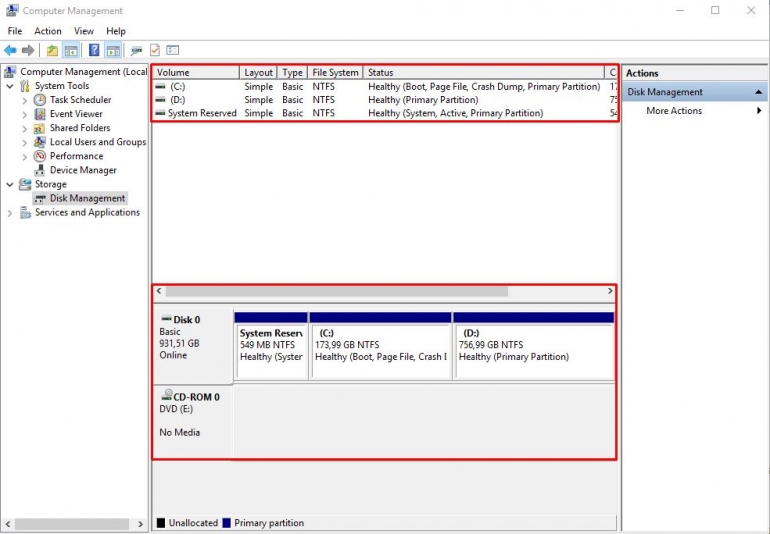Click the Forward arrow toolbar icon
The width and height of the screenshot is (770, 534).
coord(28,50)
